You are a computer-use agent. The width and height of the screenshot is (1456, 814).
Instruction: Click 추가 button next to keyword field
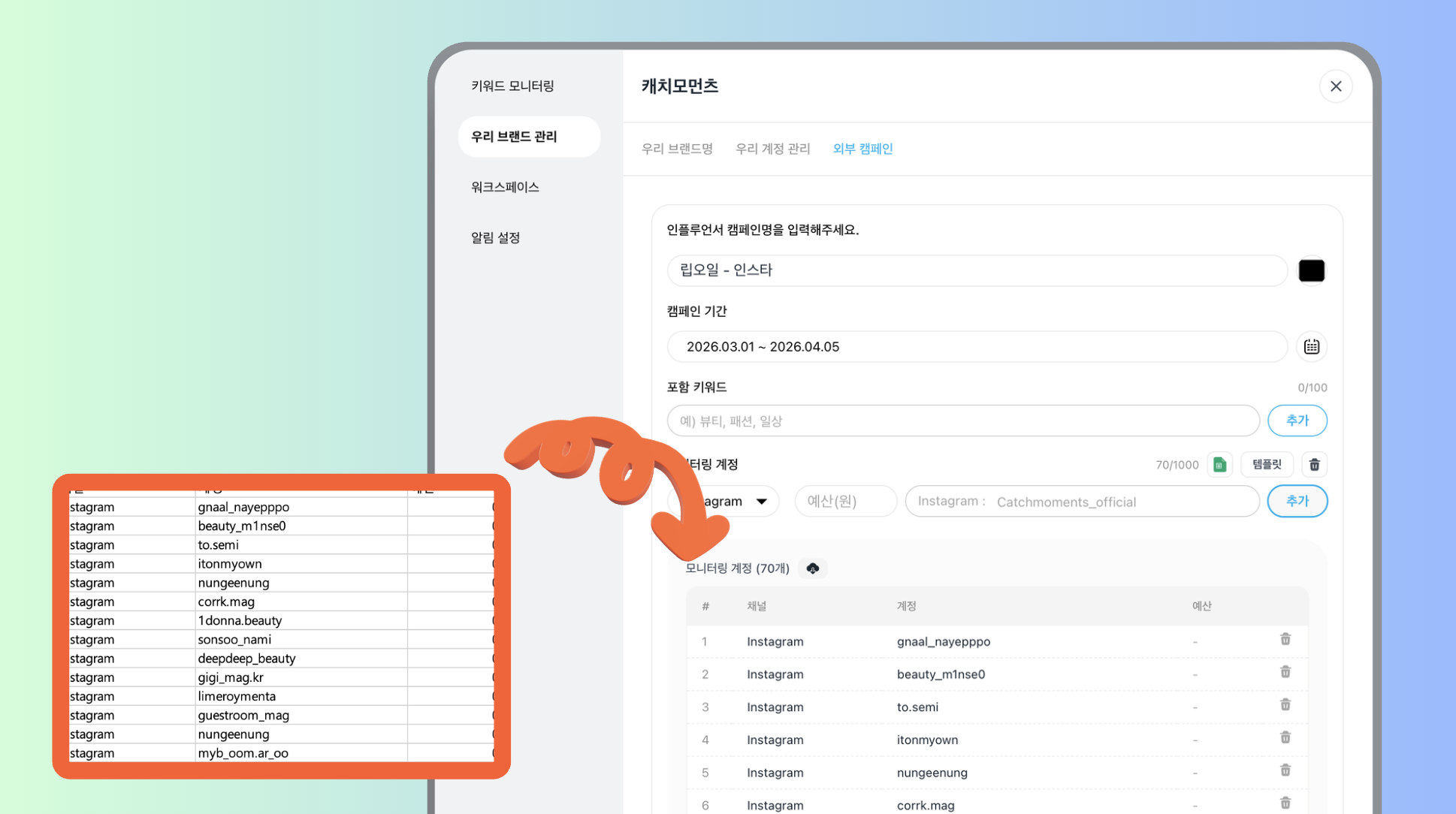1297,421
